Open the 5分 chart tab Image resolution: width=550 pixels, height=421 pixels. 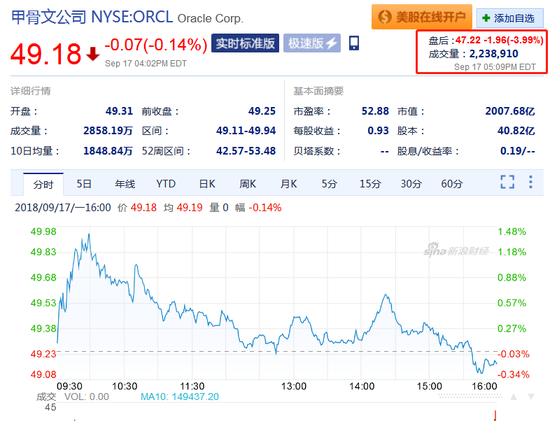tap(329, 184)
